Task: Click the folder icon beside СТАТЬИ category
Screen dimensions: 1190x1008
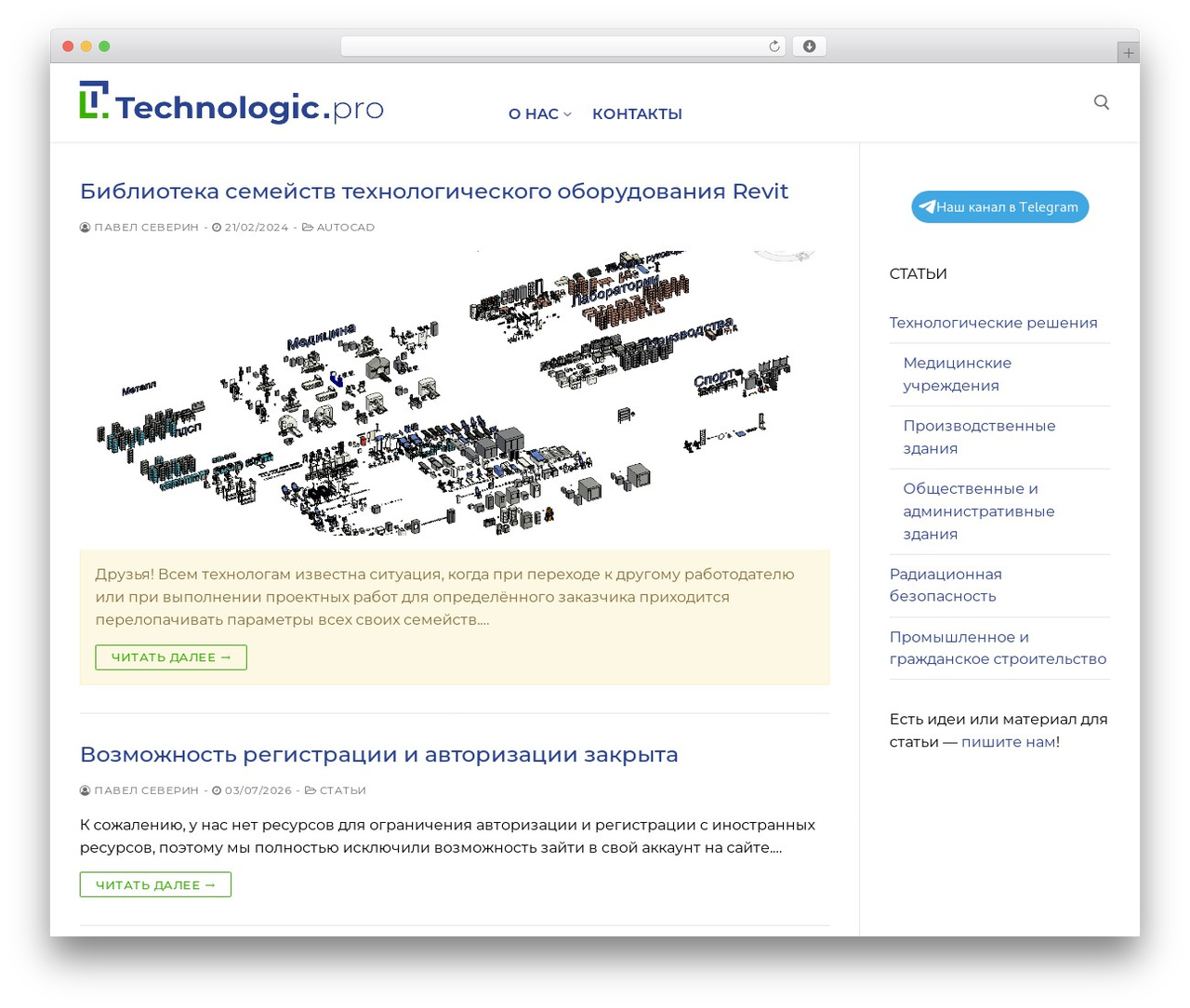Action: [311, 790]
